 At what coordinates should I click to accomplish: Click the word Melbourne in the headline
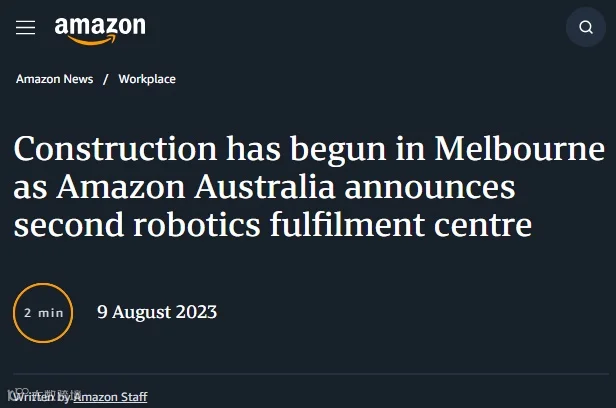519,149
